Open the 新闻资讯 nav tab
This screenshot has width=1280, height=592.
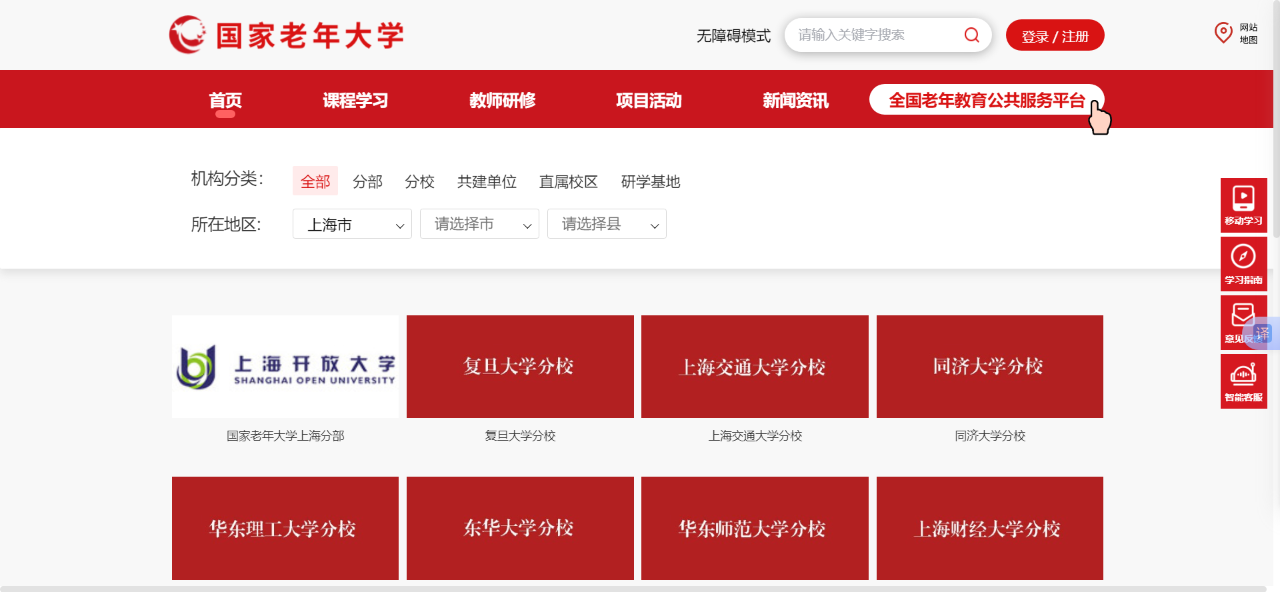pos(795,100)
